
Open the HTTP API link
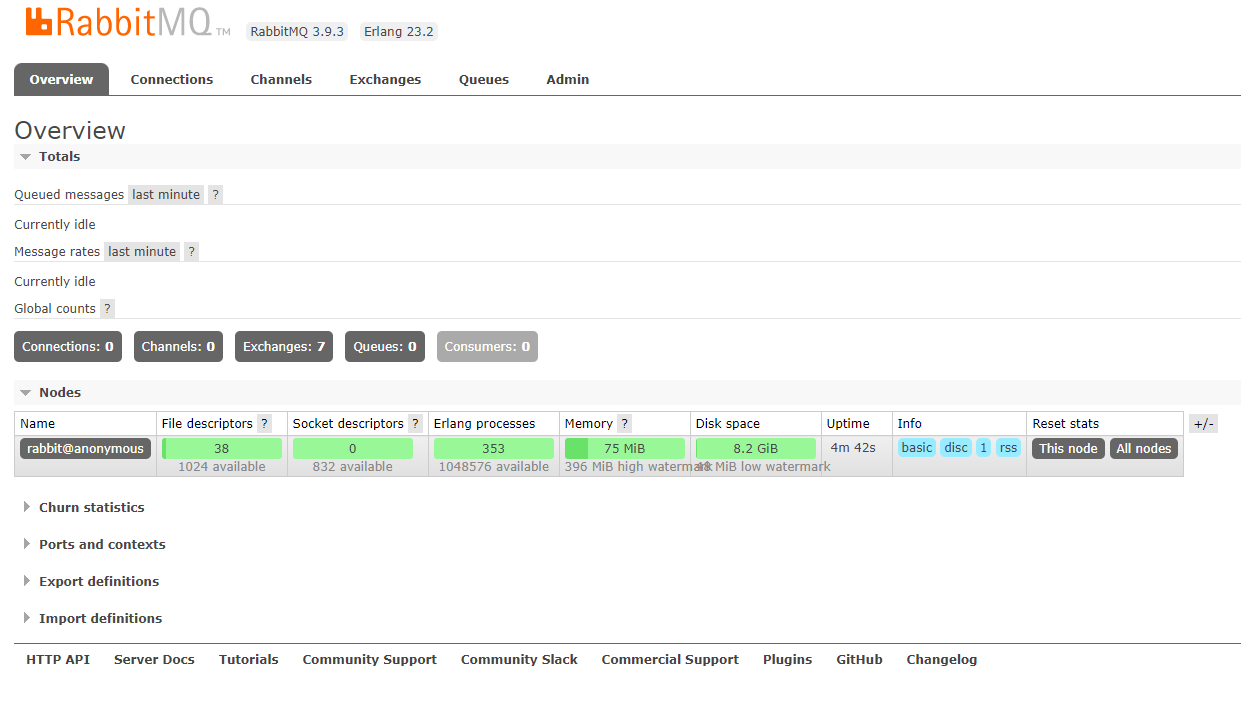pyautogui.click(x=58, y=660)
